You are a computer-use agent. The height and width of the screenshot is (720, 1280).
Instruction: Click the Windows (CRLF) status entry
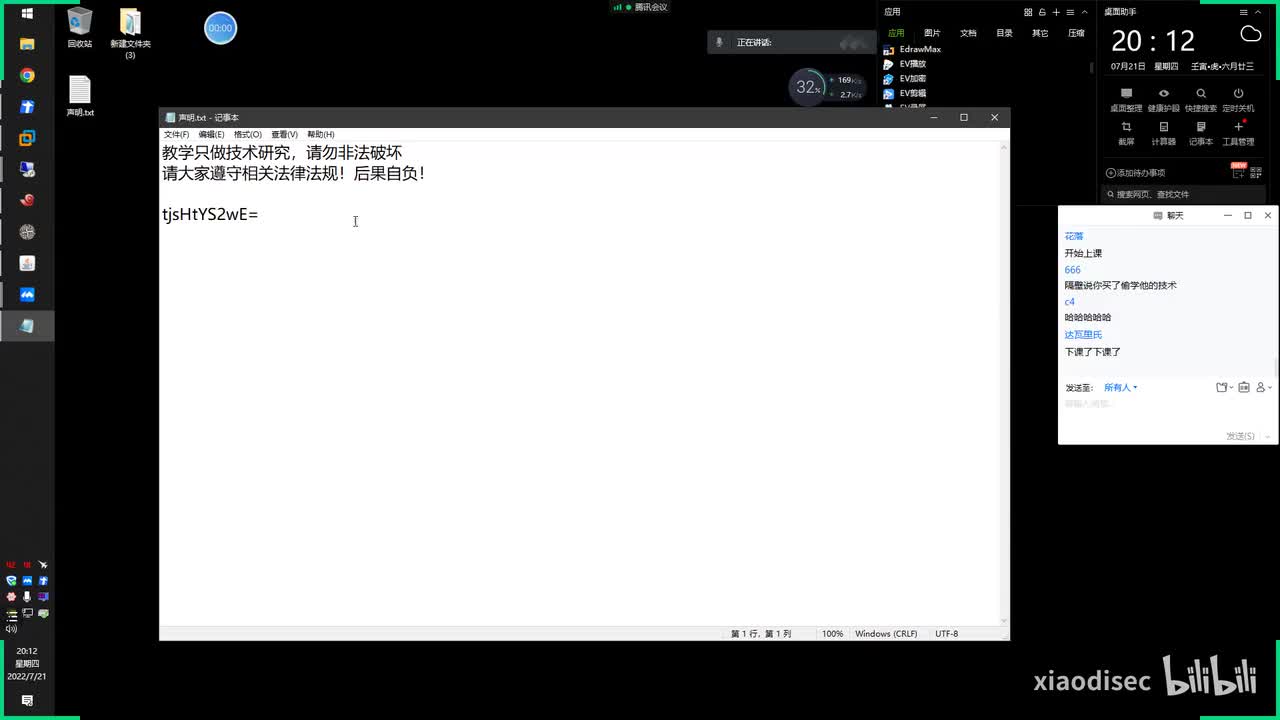pos(886,634)
